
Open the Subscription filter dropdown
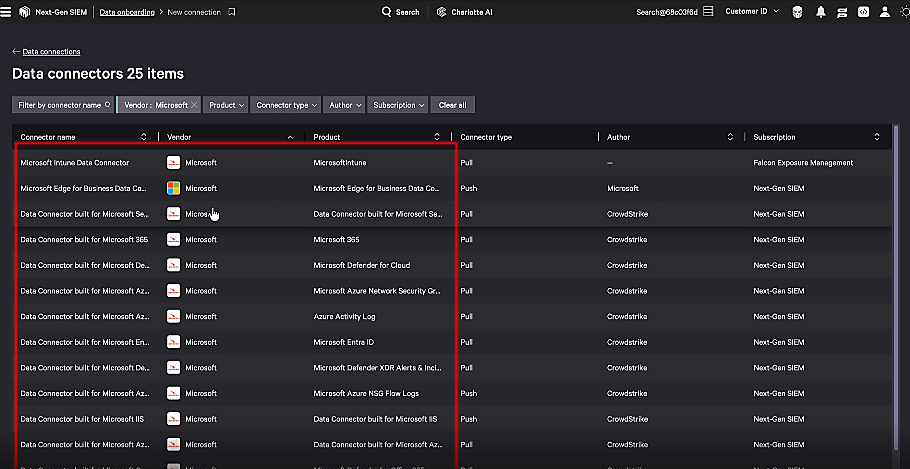click(398, 105)
